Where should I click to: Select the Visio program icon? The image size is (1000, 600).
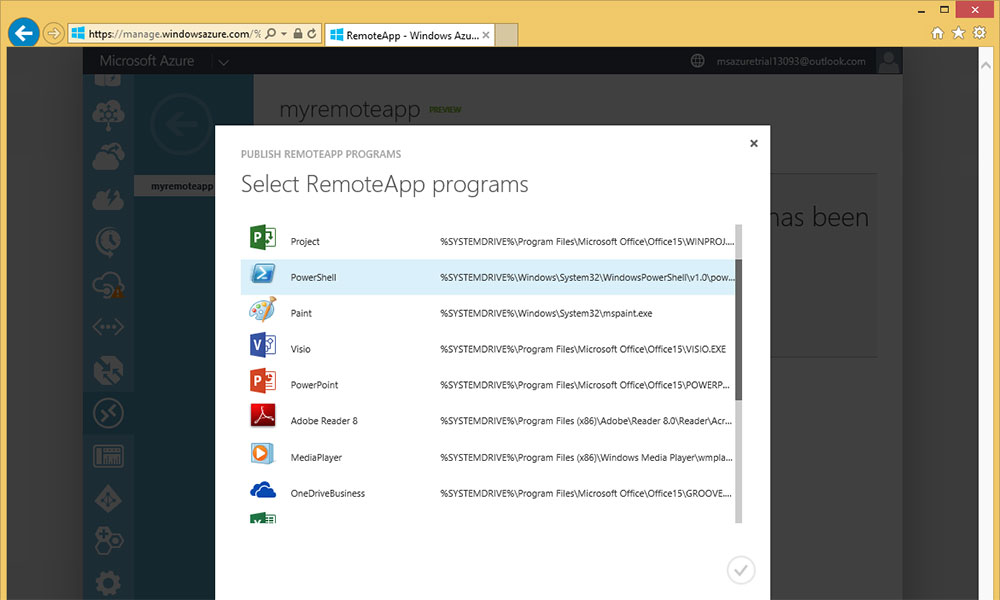[x=263, y=345]
